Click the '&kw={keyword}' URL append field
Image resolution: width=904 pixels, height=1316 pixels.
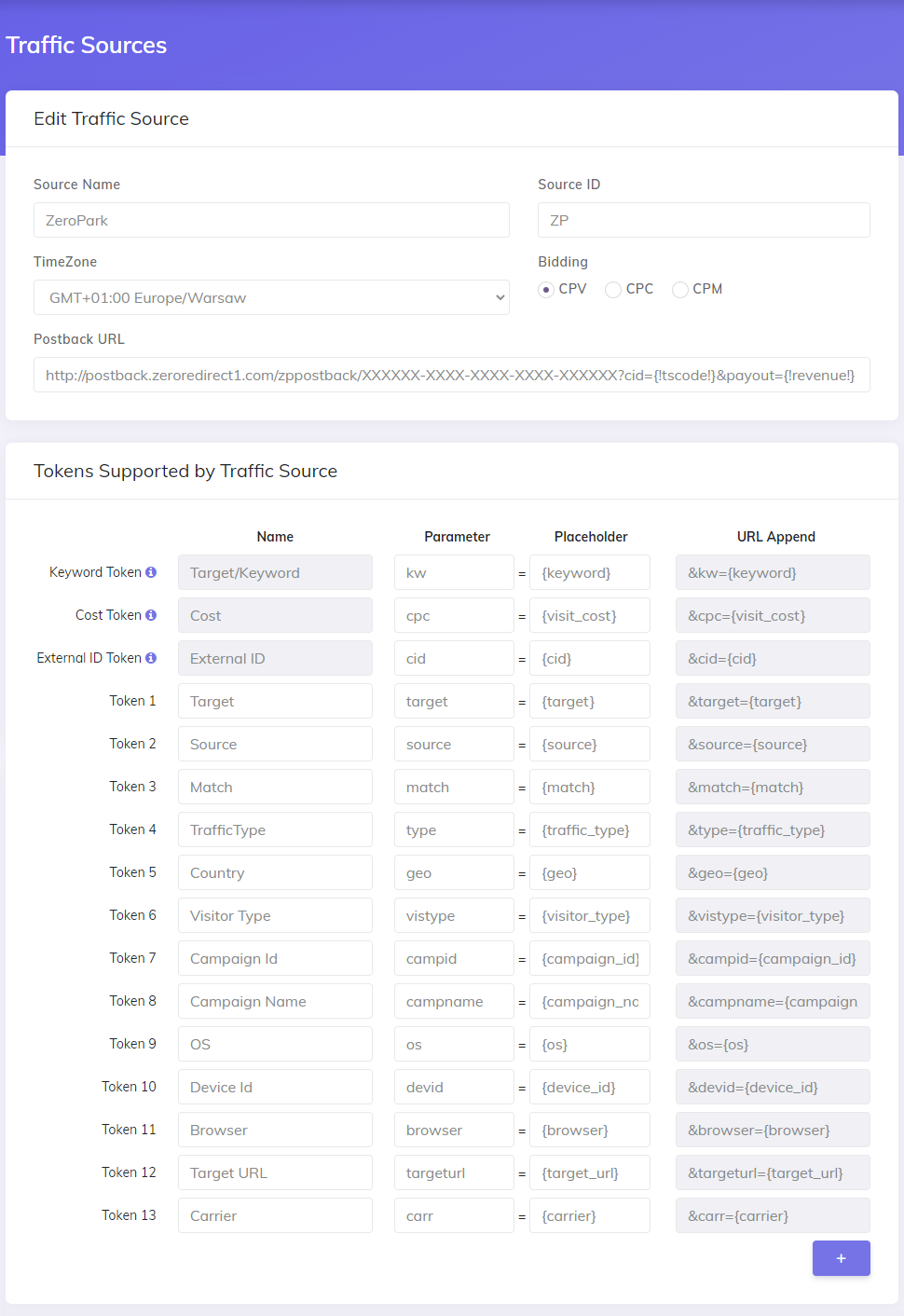click(773, 572)
